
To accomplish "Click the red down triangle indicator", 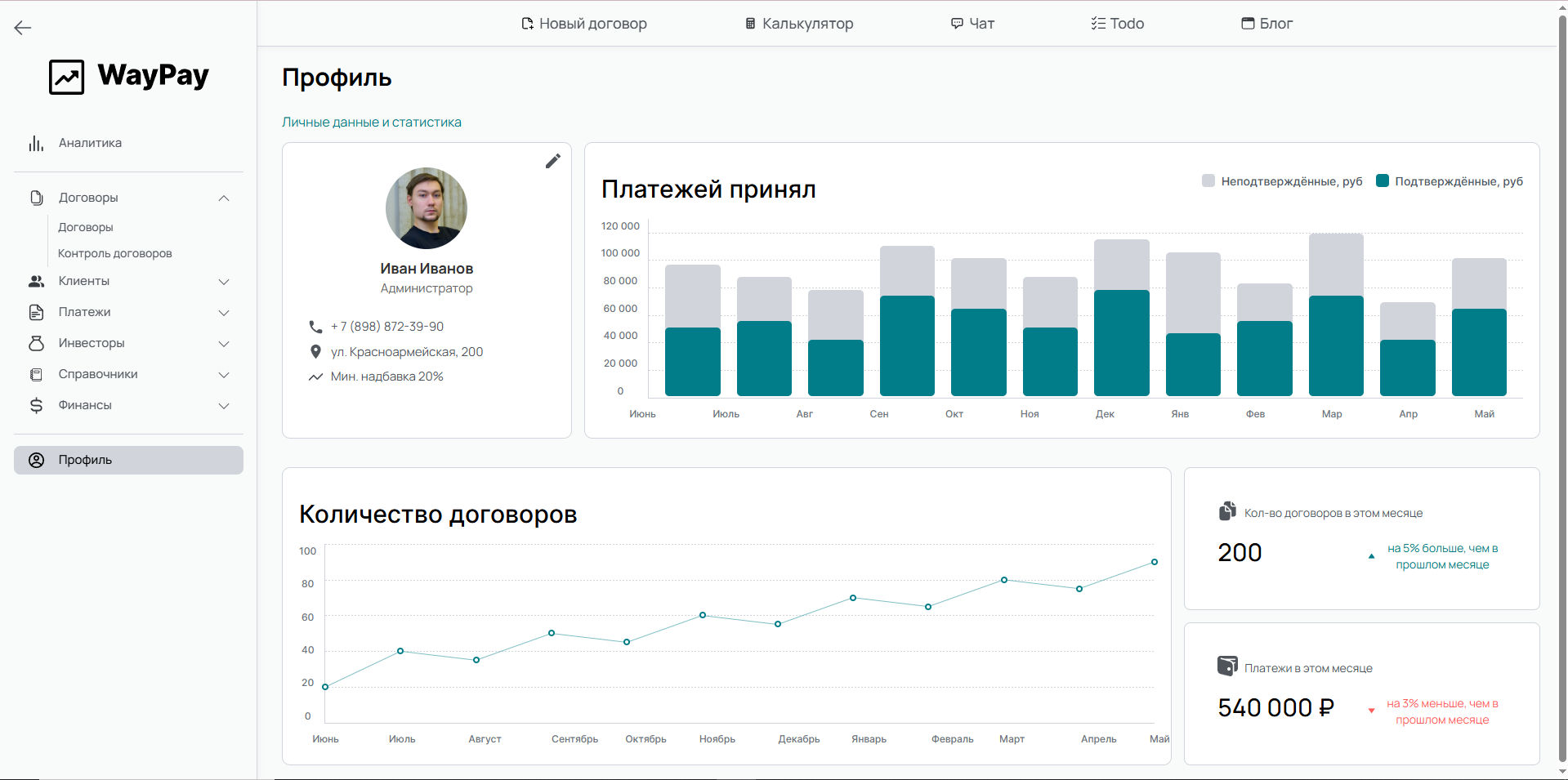I will pos(1371,711).
